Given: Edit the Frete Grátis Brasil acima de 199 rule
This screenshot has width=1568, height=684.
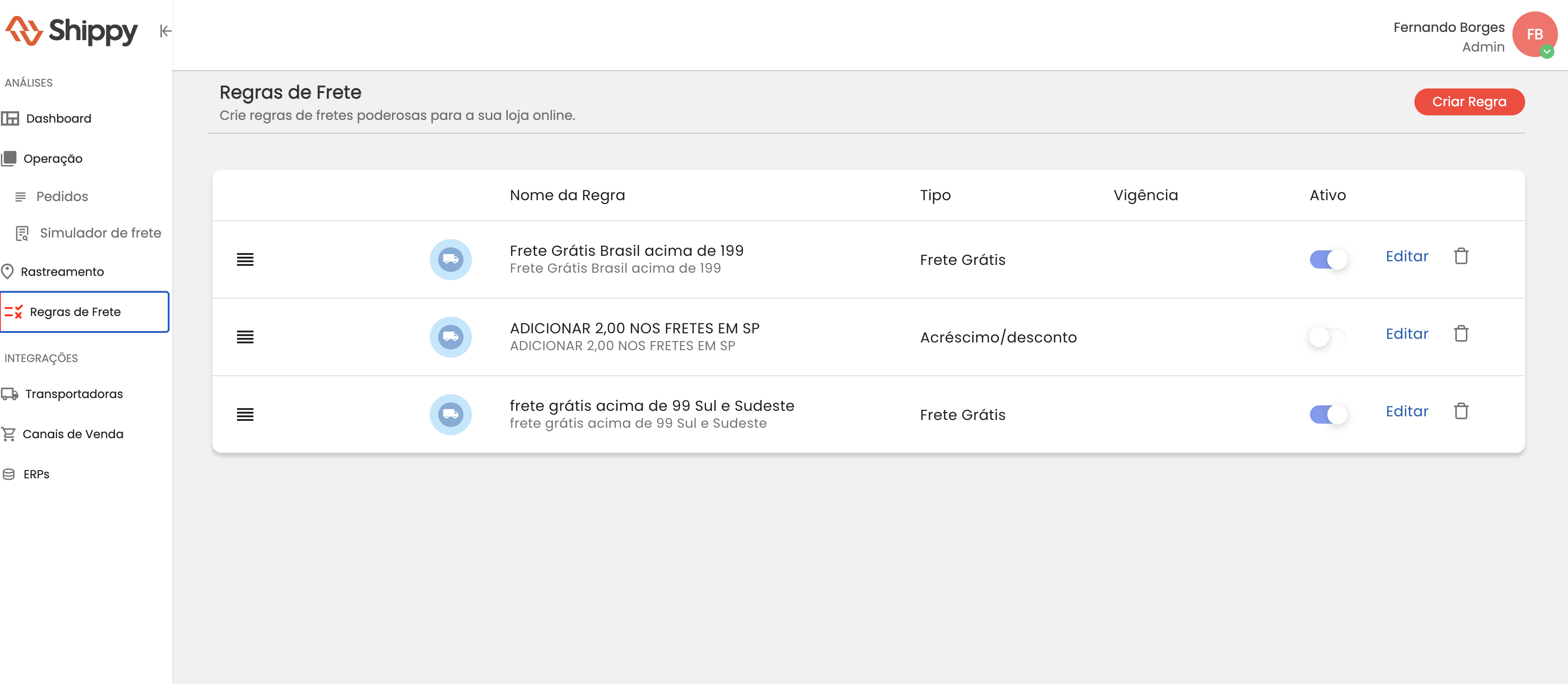Looking at the screenshot, I should (x=1406, y=256).
